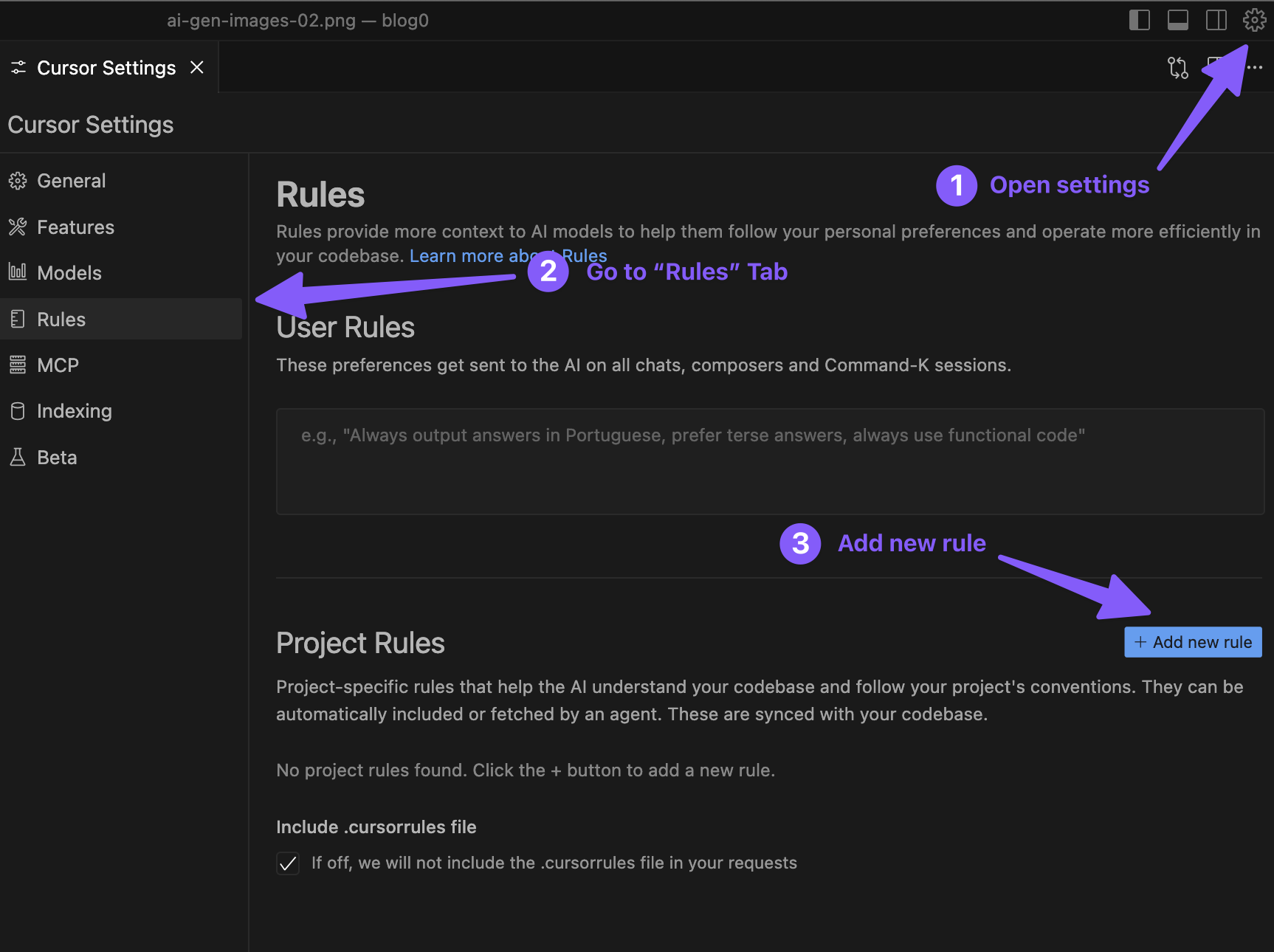Image resolution: width=1274 pixels, height=952 pixels.
Task: Click the MCP server icon
Action: coord(18,365)
